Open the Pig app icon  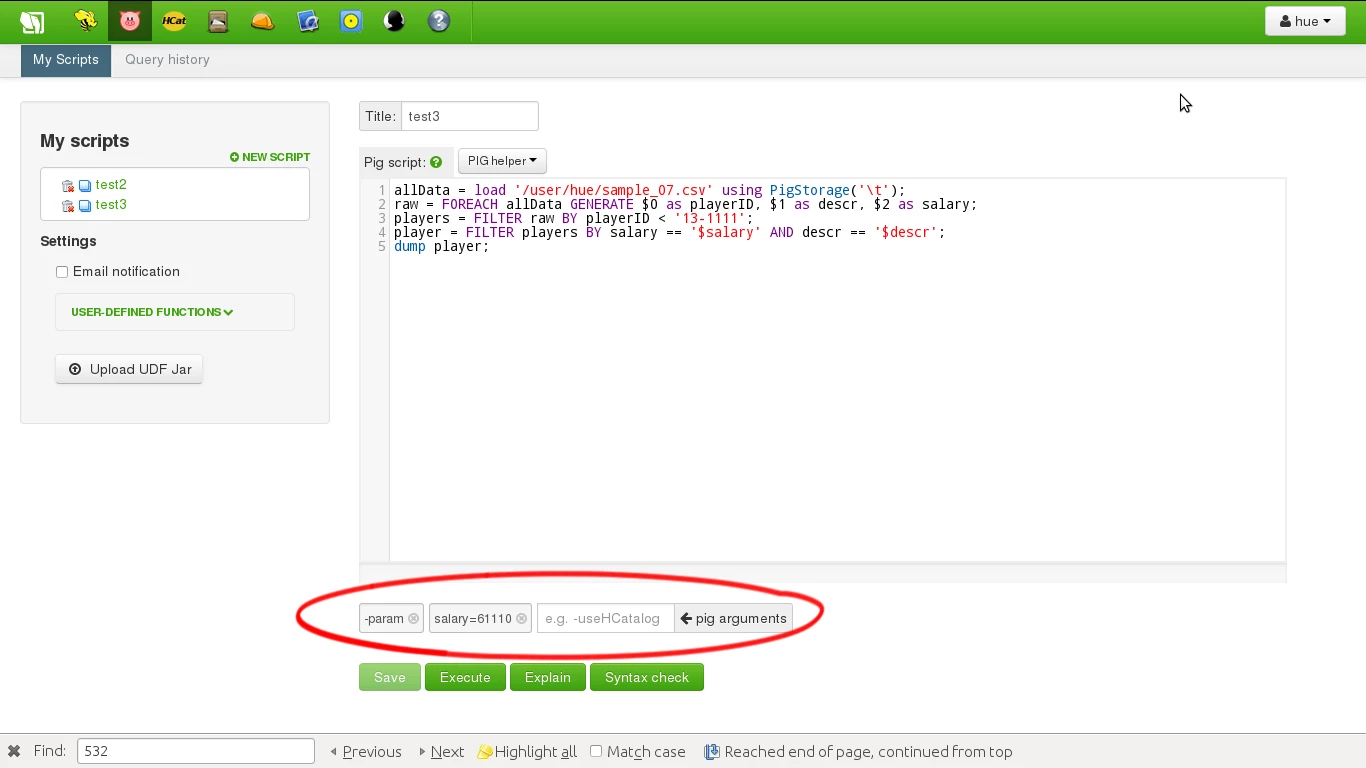coord(130,20)
